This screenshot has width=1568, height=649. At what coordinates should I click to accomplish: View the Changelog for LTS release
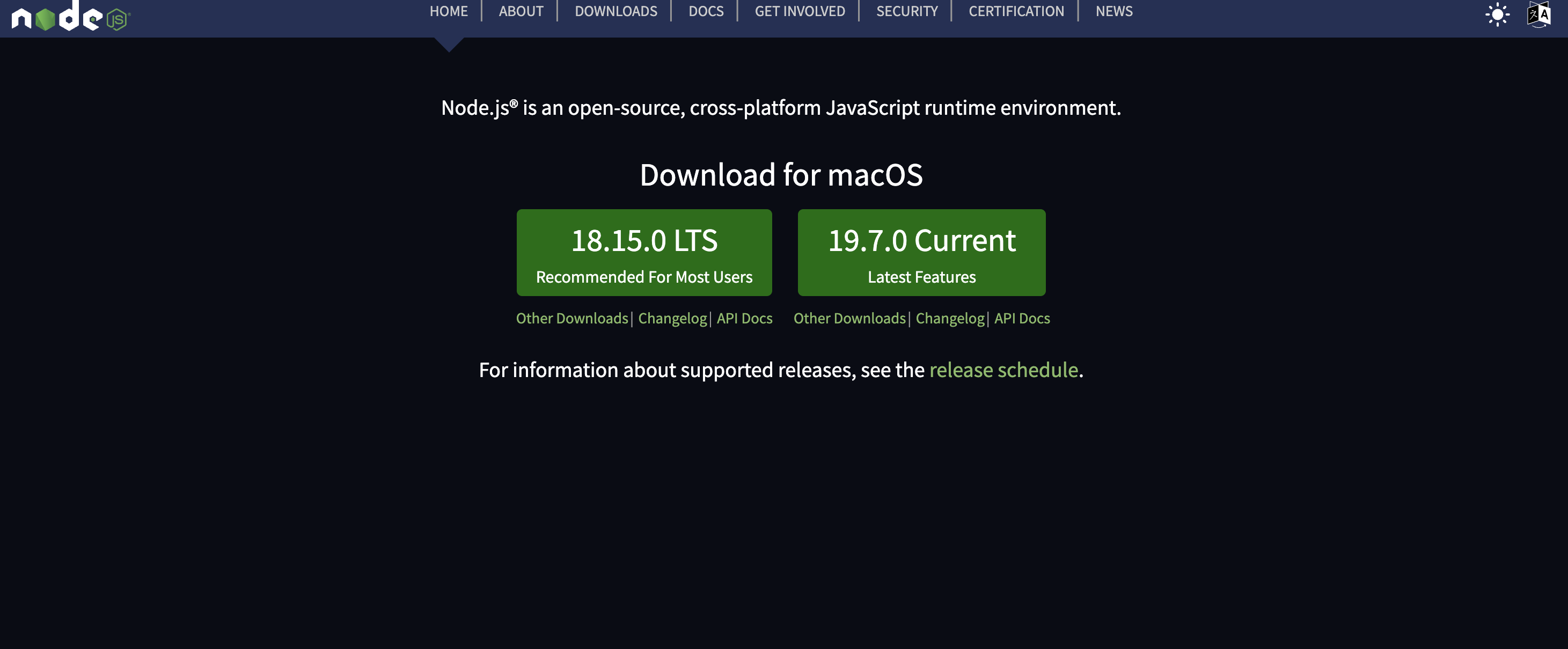(x=672, y=318)
